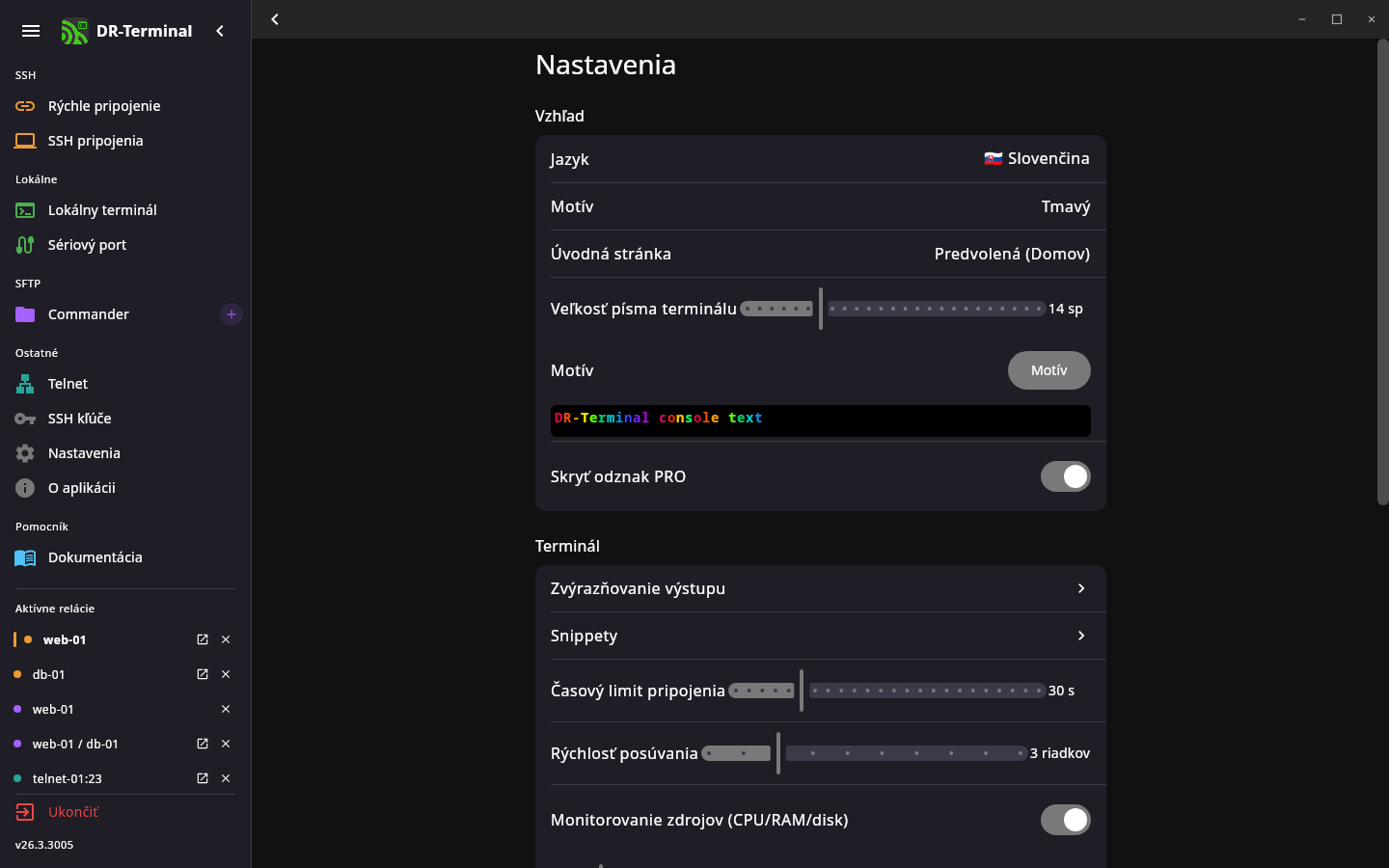
Task: Click the Ukončiť exit icon
Action: [x=25, y=812]
